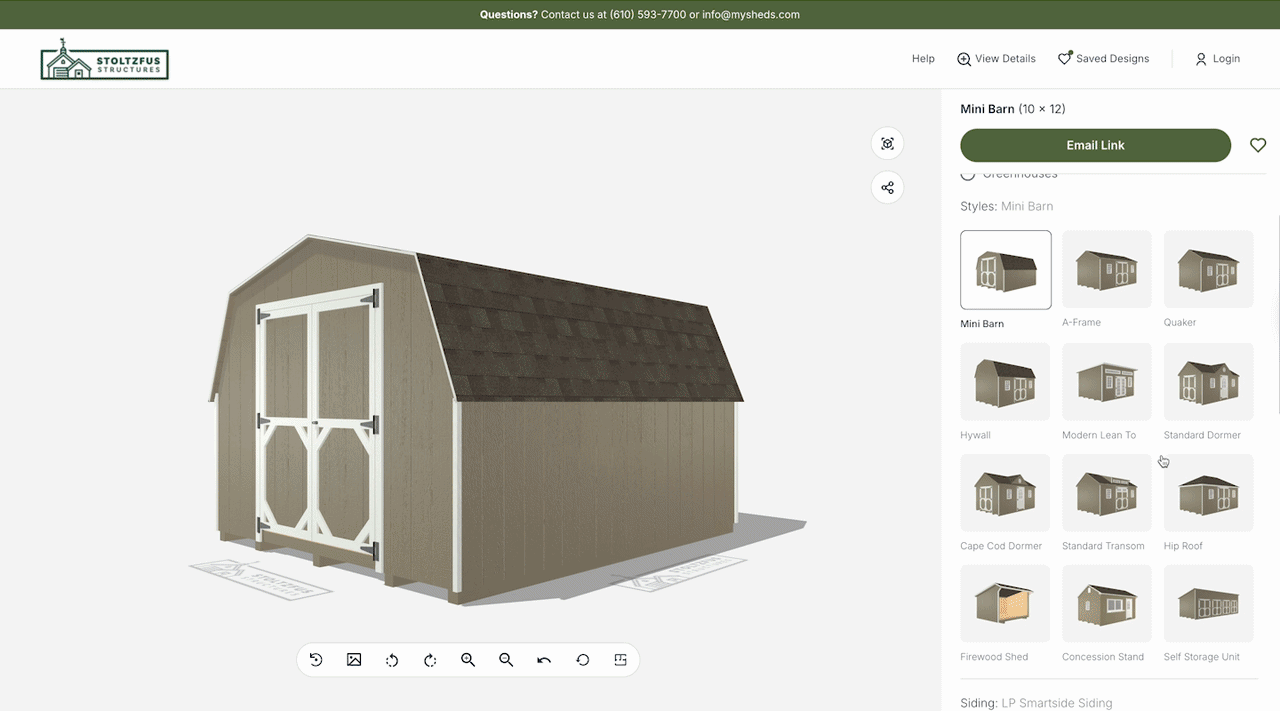Select the partially hidden Greenhouses radio button
The width and height of the screenshot is (1280, 711).
click(x=968, y=175)
